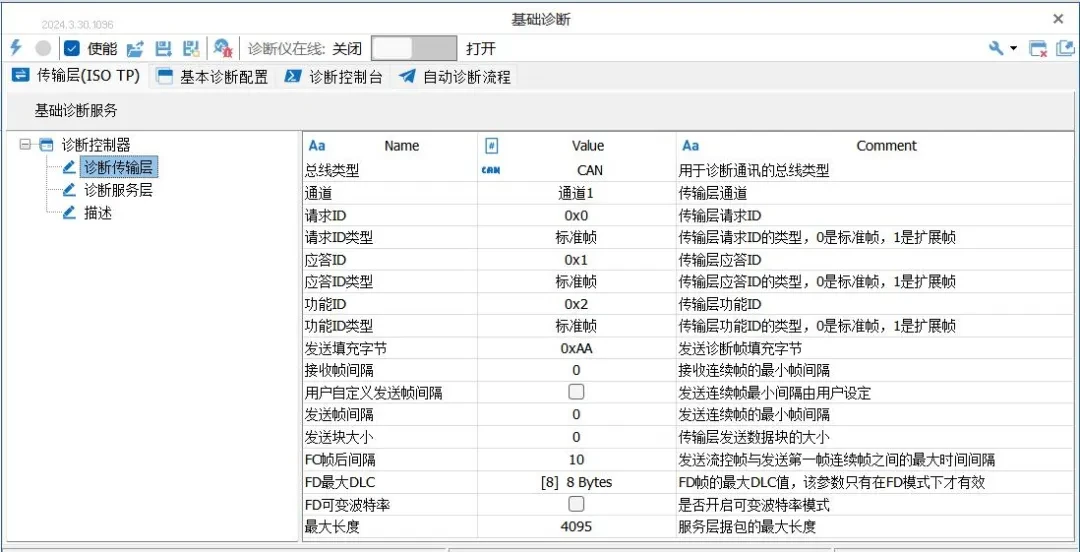Click the 最大长度 value 4095
1080x552 pixels.
click(x=577, y=527)
